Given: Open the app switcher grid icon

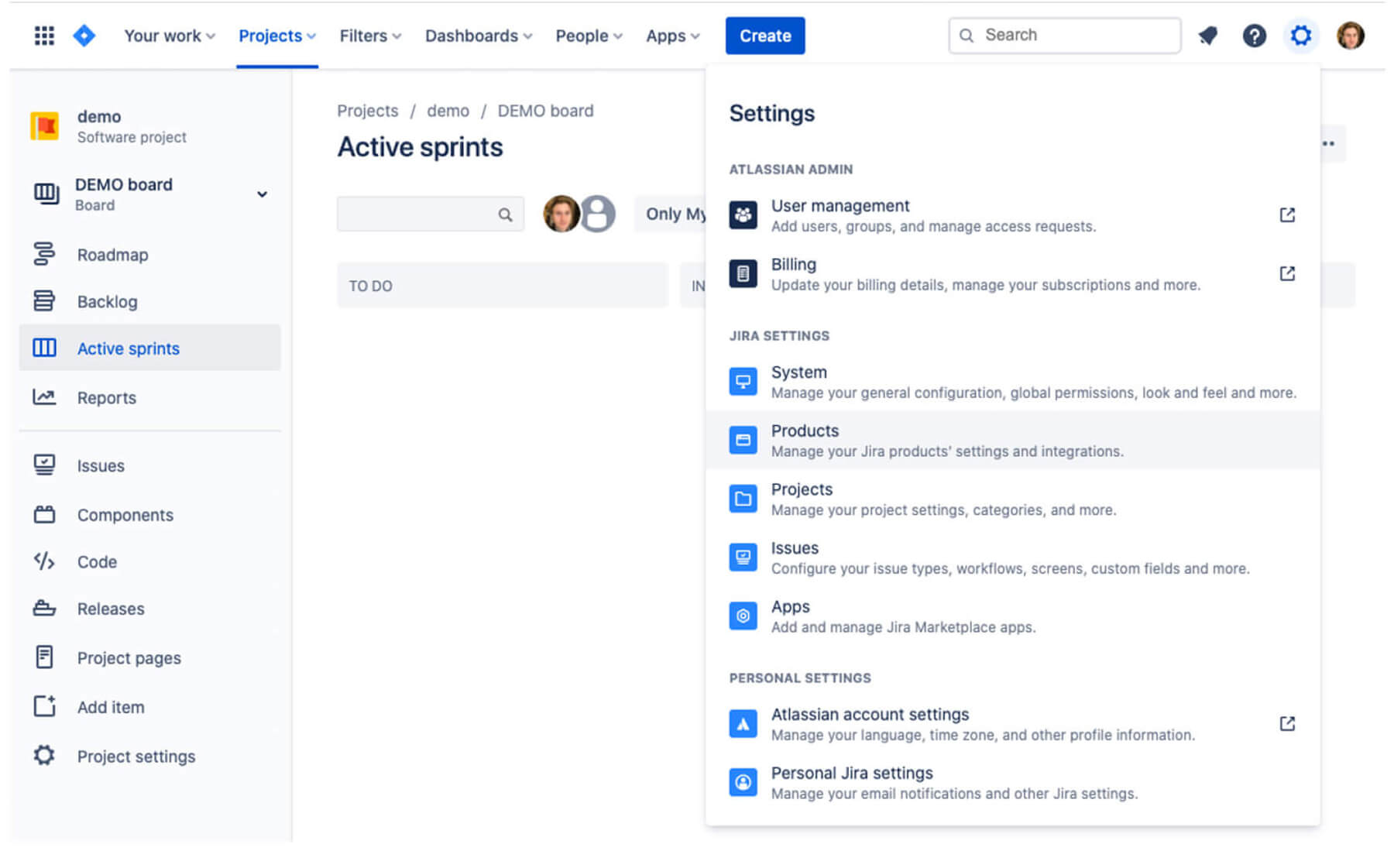Looking at the screenshot, I should pyautogui.click(x=44, y=36).
